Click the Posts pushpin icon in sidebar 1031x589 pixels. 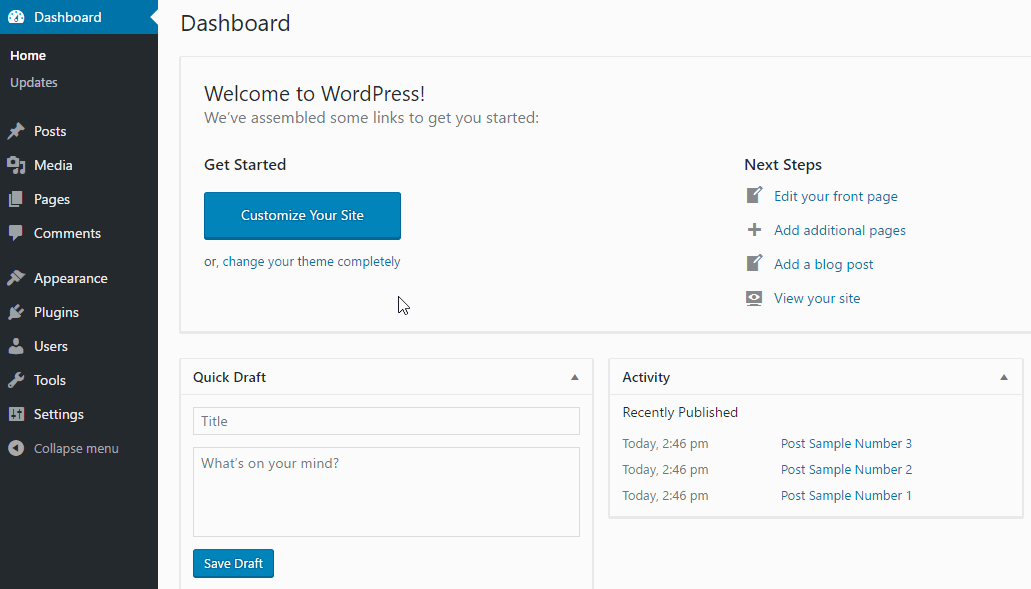(16, 131)
